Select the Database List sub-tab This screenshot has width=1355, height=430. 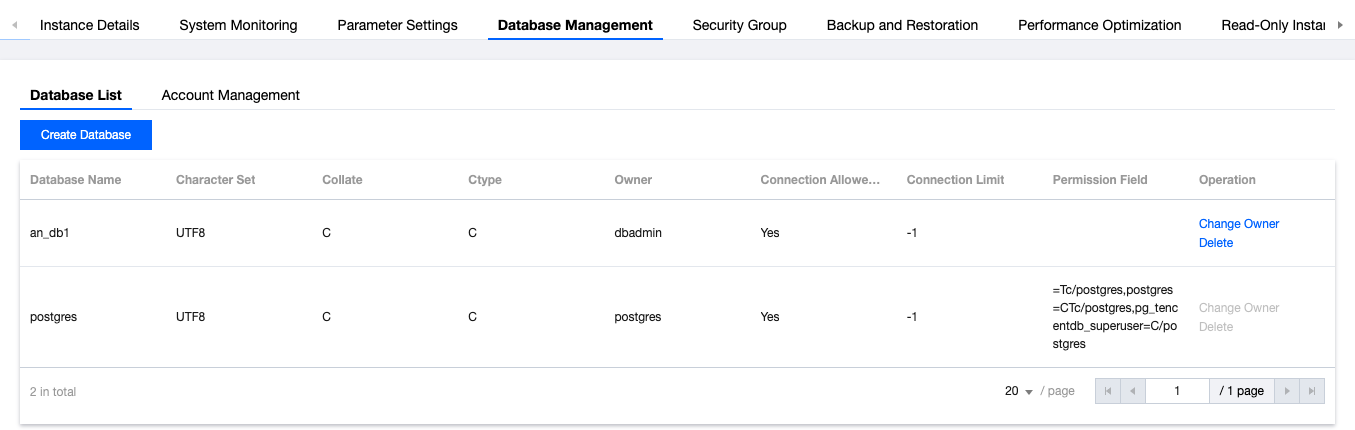pyautogui.click(x=76, y=95)
